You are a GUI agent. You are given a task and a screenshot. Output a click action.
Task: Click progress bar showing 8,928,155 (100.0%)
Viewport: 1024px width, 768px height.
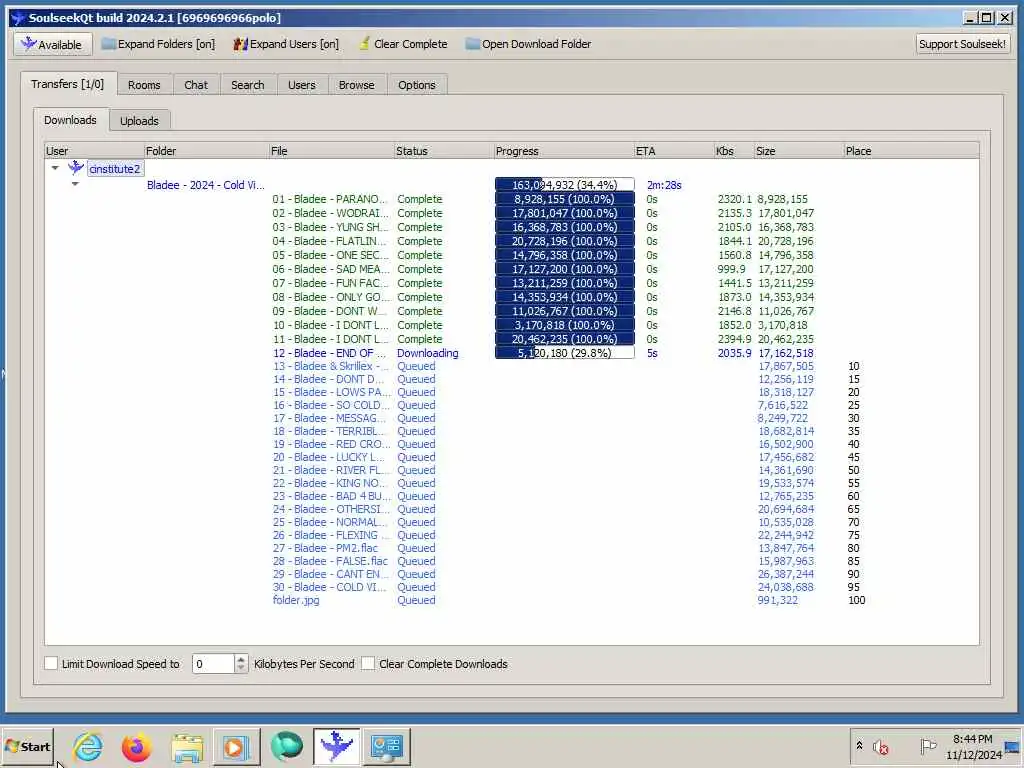[x=564, y=199]
